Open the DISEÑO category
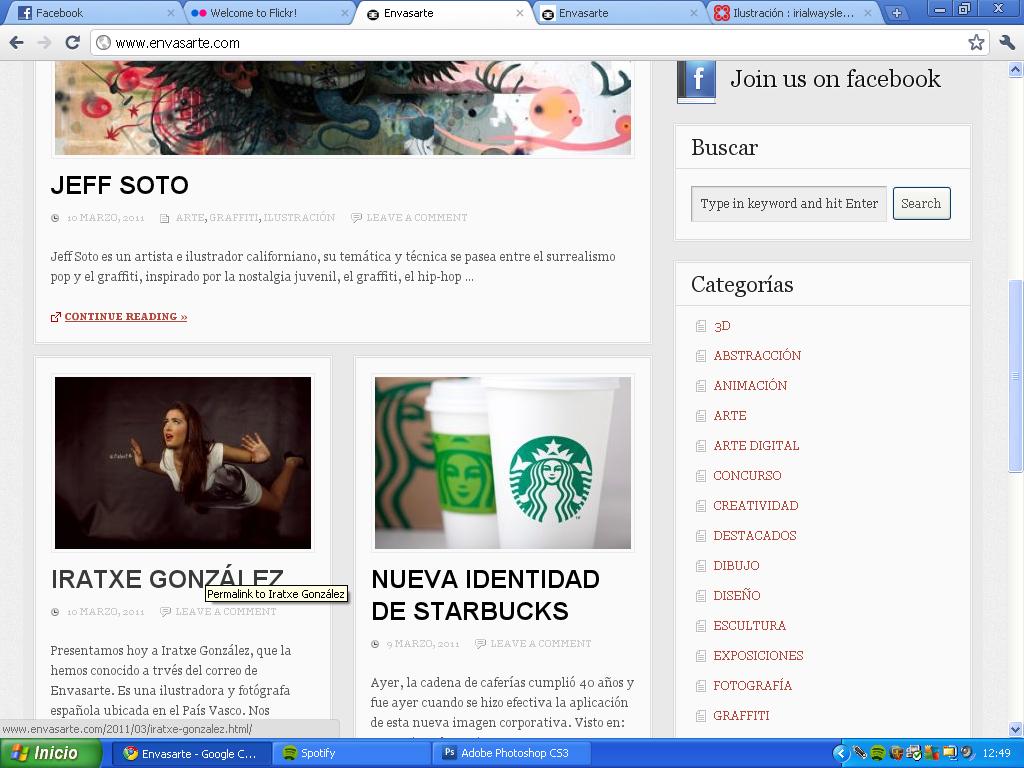Viewport: 1024px width, 768px height. point(737,596)
